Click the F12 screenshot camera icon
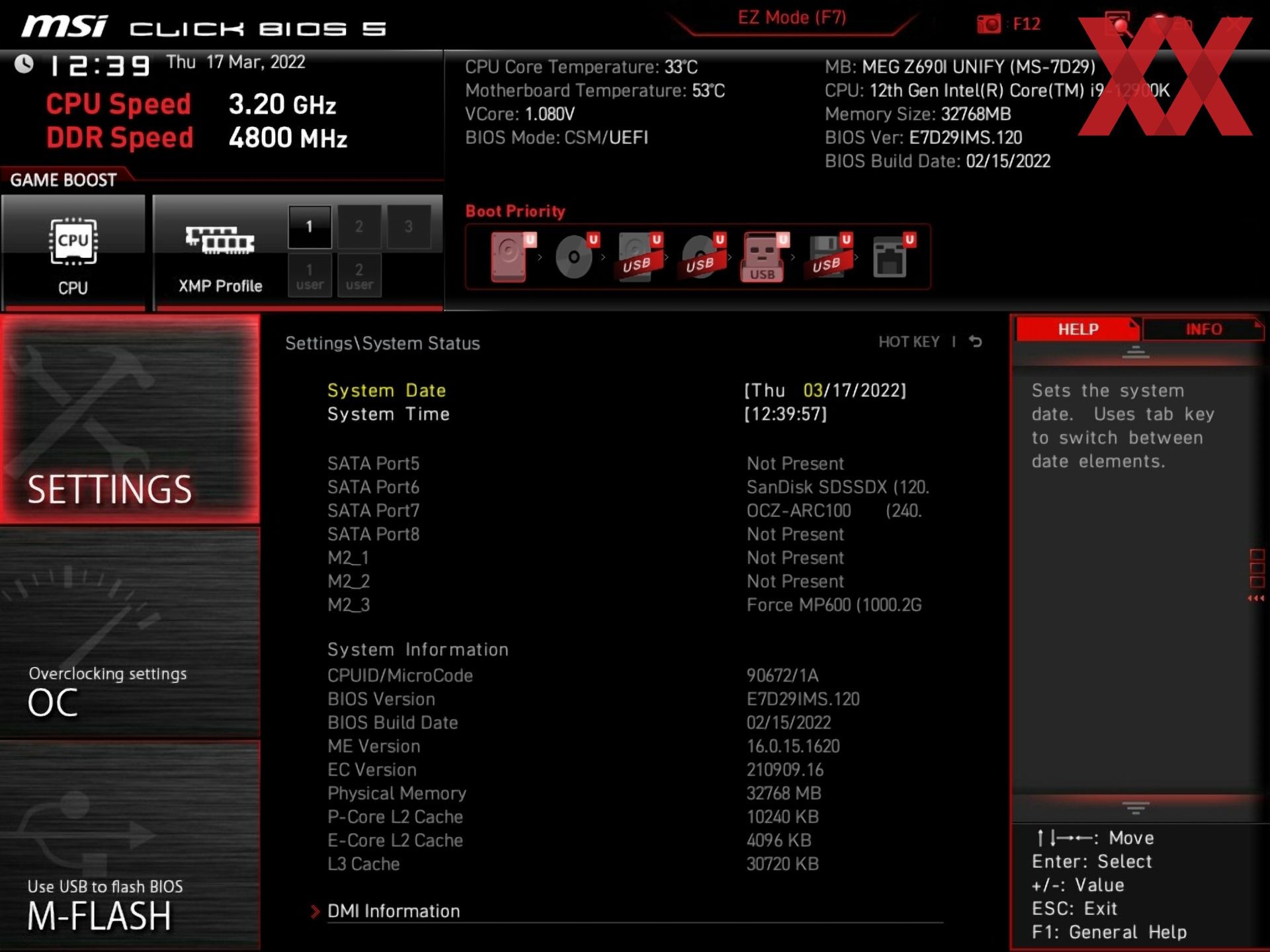 989,24
